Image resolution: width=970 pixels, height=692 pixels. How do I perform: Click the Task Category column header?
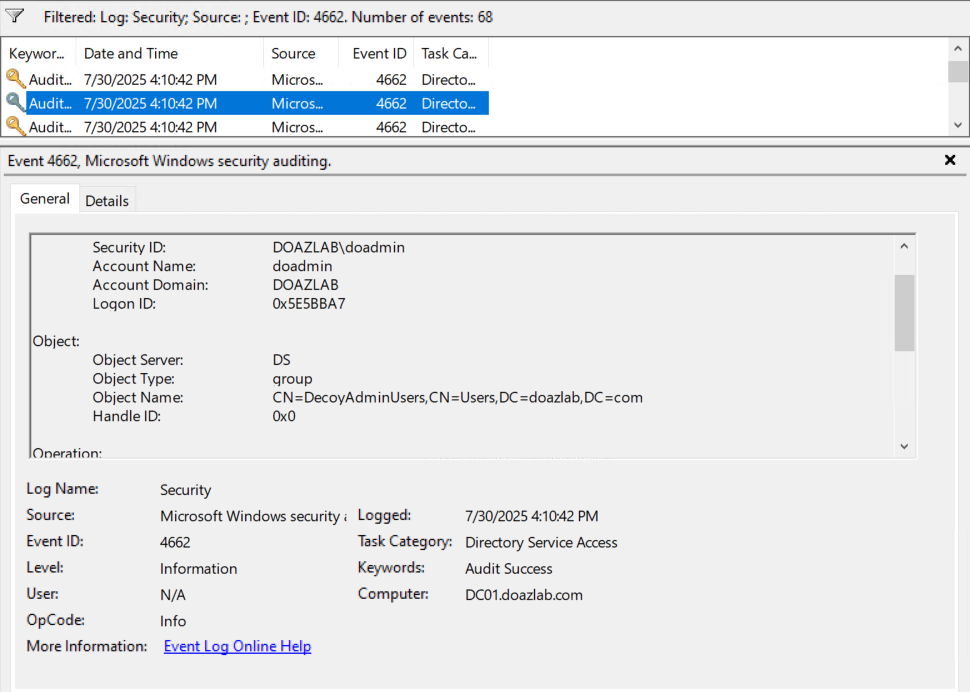point(450,54)
